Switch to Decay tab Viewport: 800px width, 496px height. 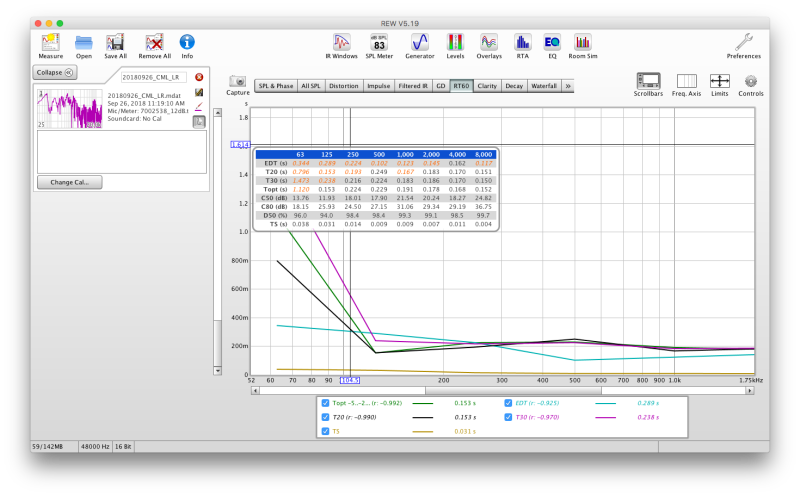(x=514, y=86)
